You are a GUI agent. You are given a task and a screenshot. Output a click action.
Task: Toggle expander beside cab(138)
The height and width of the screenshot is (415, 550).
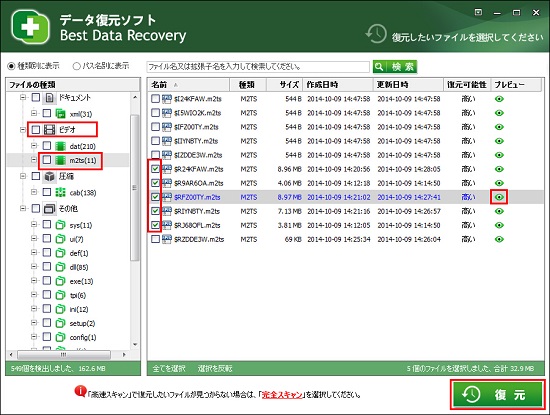pos(34,192)
